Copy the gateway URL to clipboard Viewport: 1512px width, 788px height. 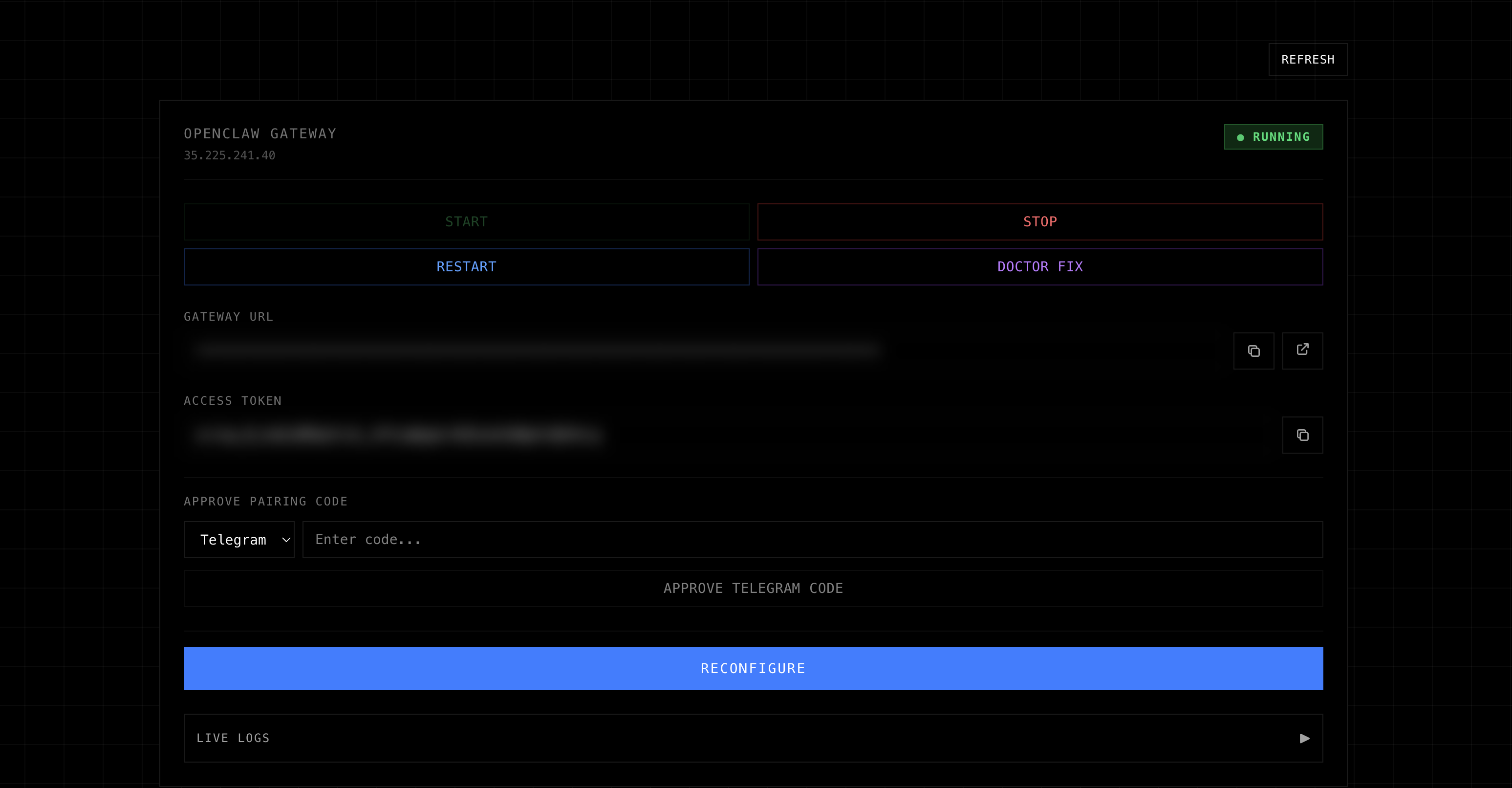point(1253,350)
